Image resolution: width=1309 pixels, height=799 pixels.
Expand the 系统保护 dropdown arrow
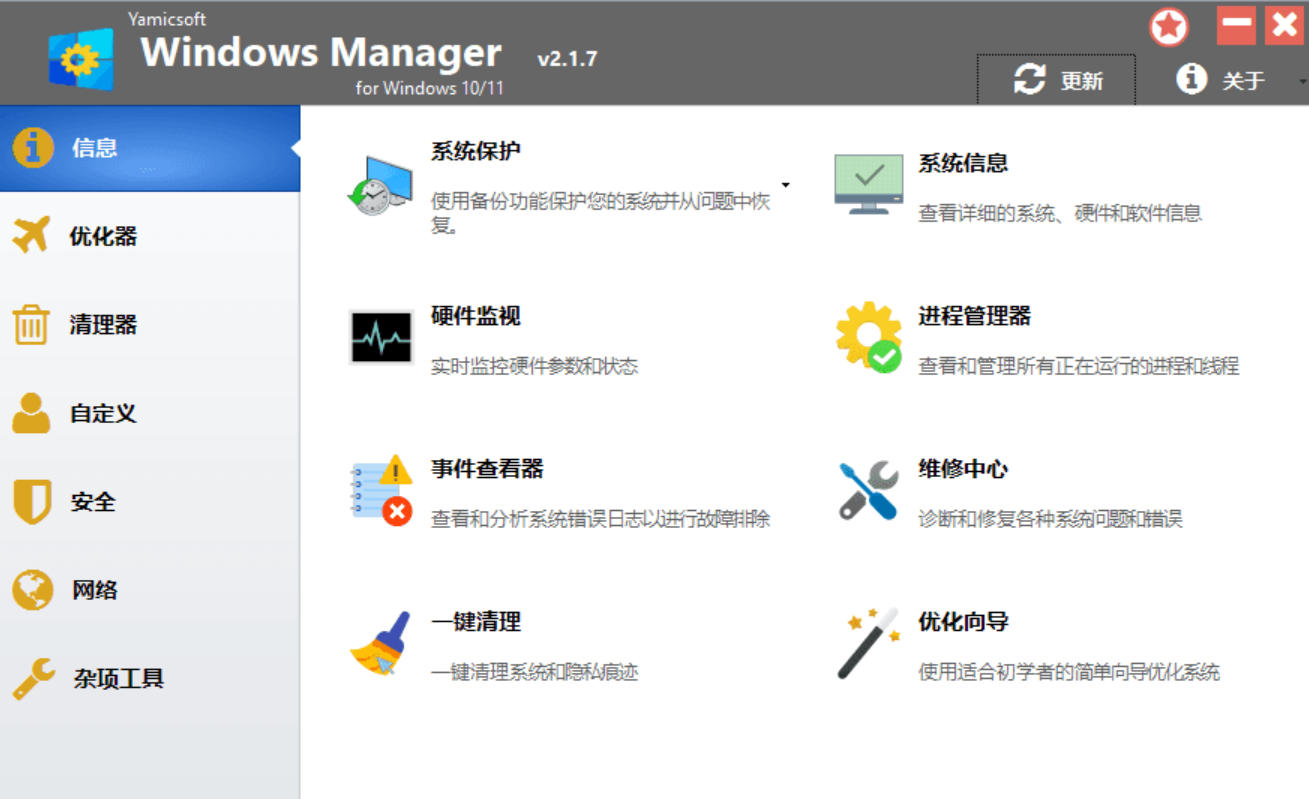785,185
